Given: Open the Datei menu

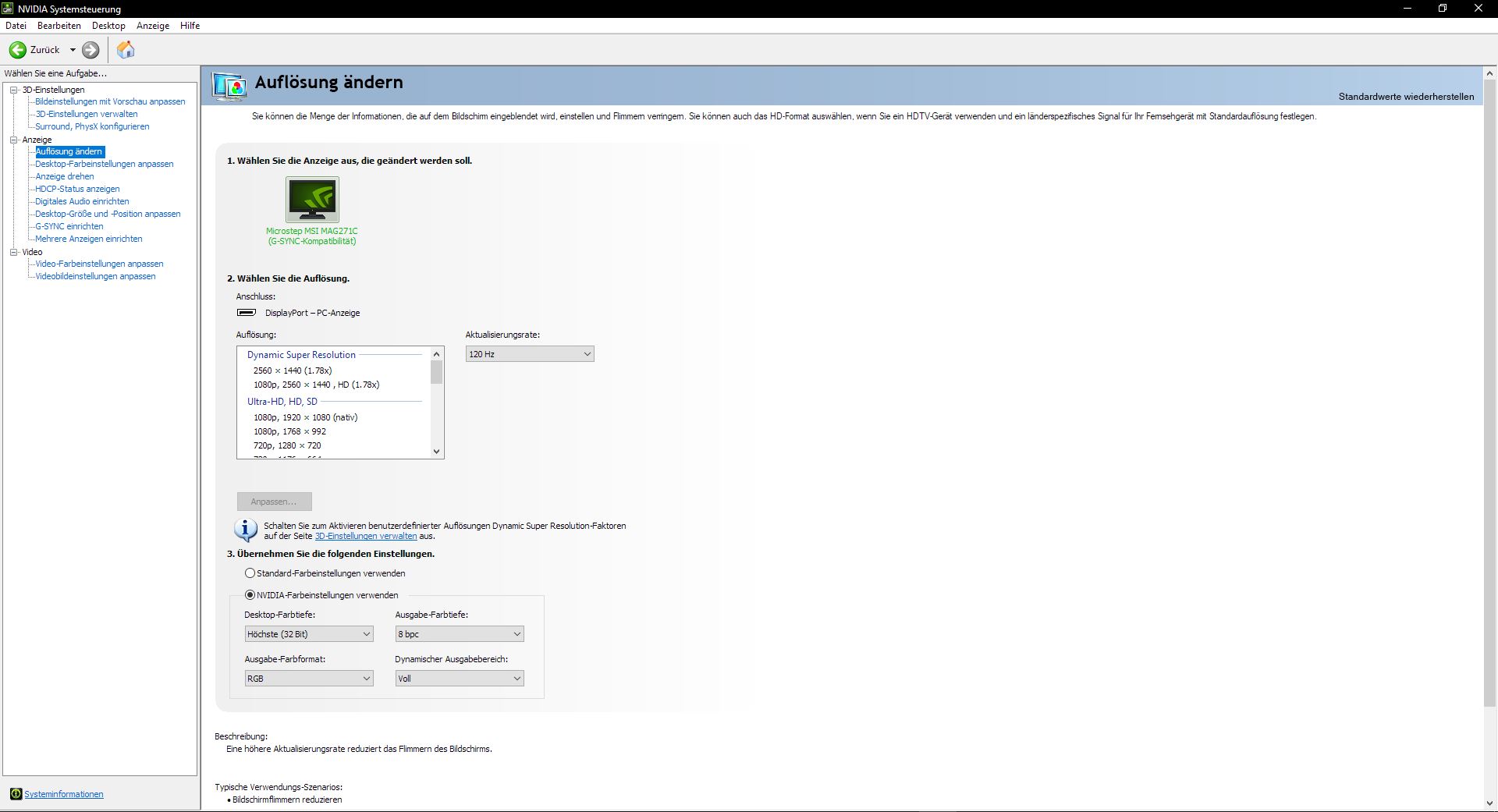Looking at the screenshot, I should tap(16, 26).
